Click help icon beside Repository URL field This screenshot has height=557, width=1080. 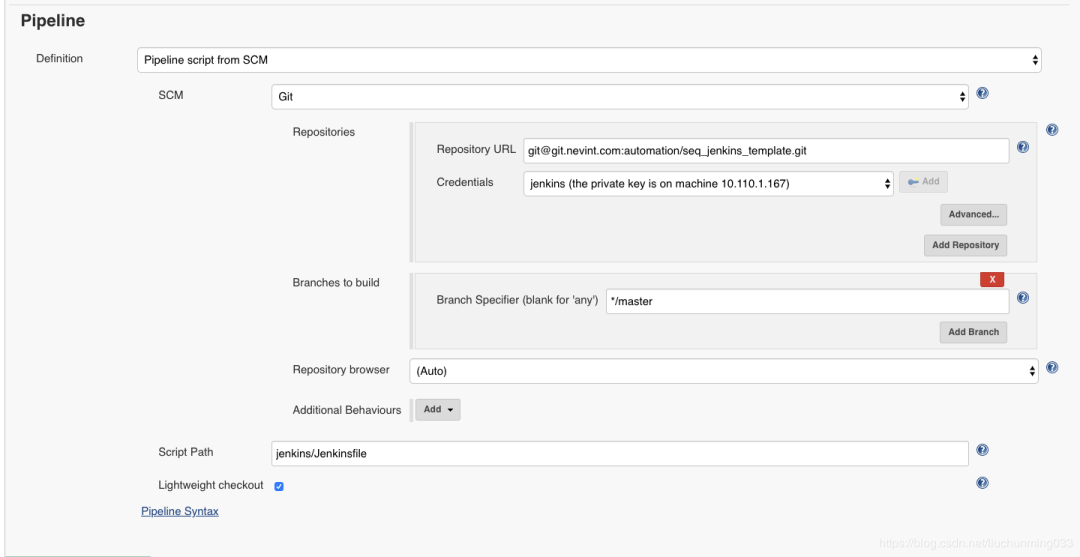(1023, 147)
